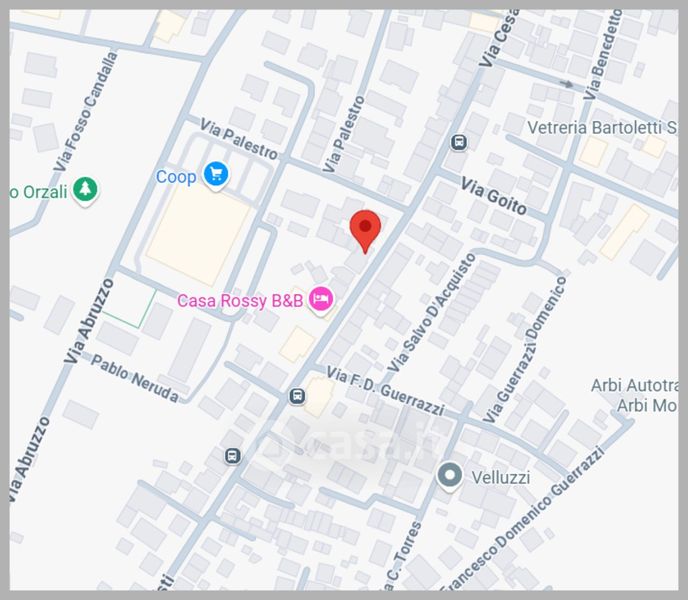Image resolution: width=688 pixels, height=600 pixels.
Task: Click the red location pin marker
Action: 365,231
